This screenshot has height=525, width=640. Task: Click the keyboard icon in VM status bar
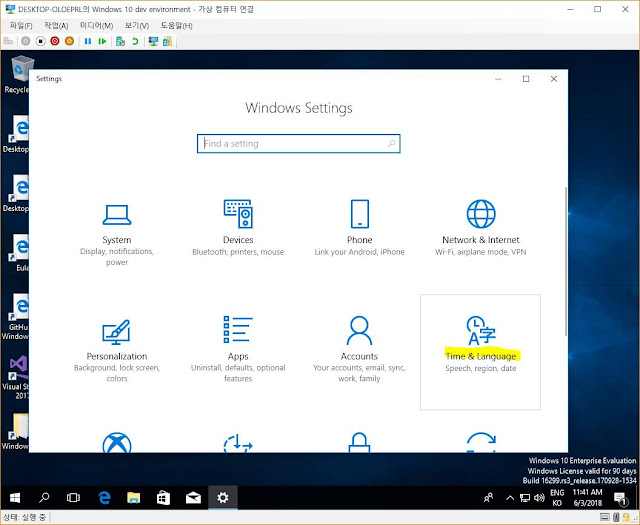[605, 517]
